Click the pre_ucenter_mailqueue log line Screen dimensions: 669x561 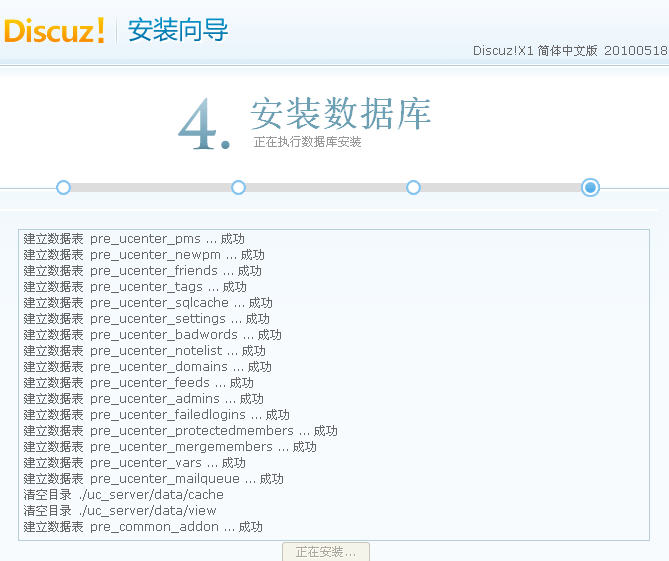pos(153,479)
